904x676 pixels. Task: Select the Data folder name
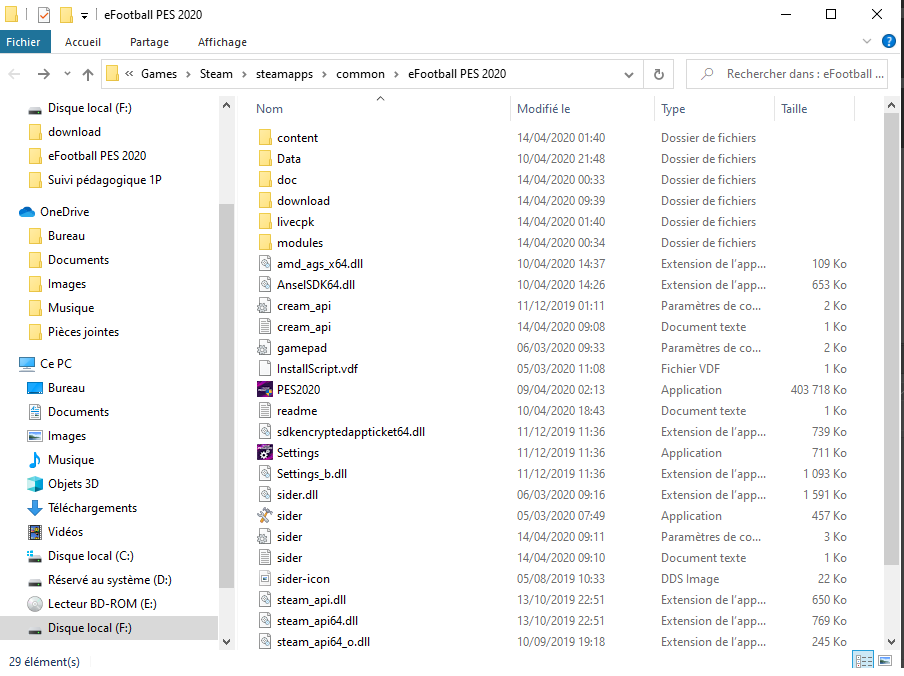(289, 158)
